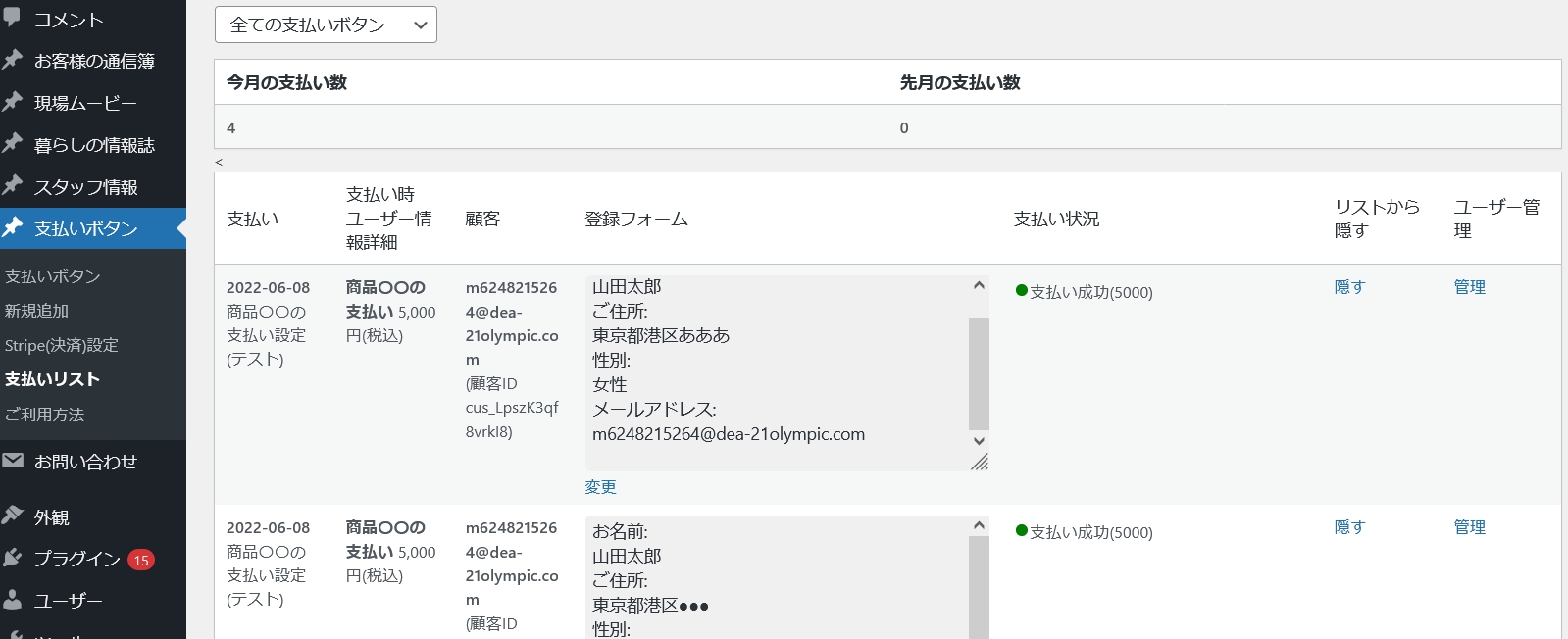This screenshot has width=1568, height=639.
Task: Click the plugin icon for プラグイン
Action: (13, 558)
